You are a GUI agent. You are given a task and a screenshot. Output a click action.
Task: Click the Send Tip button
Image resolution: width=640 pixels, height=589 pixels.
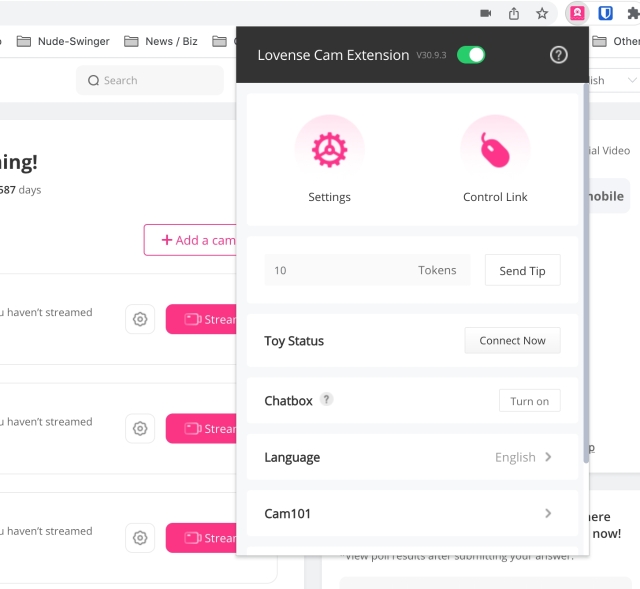coord(522,271)
